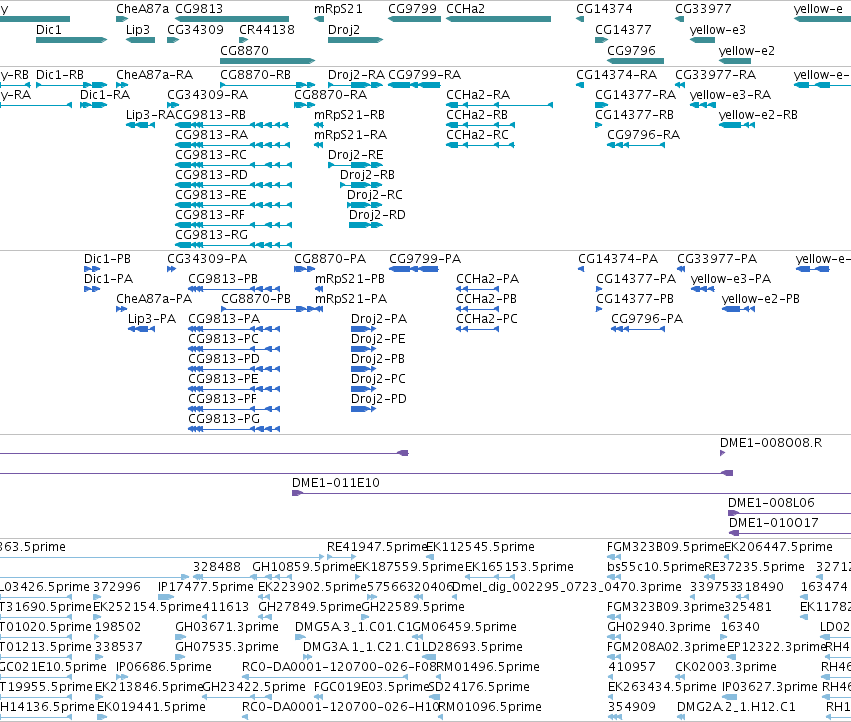Select protein CG9796-PA
851x722 pixels.
(x=647, y=319)
